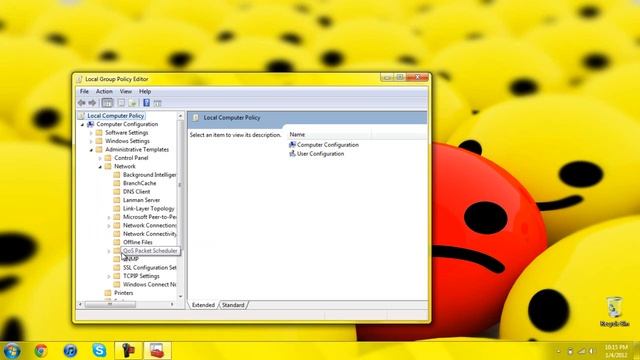
Task: Expand the Software Settings node
Action: [x=91, y=133]
